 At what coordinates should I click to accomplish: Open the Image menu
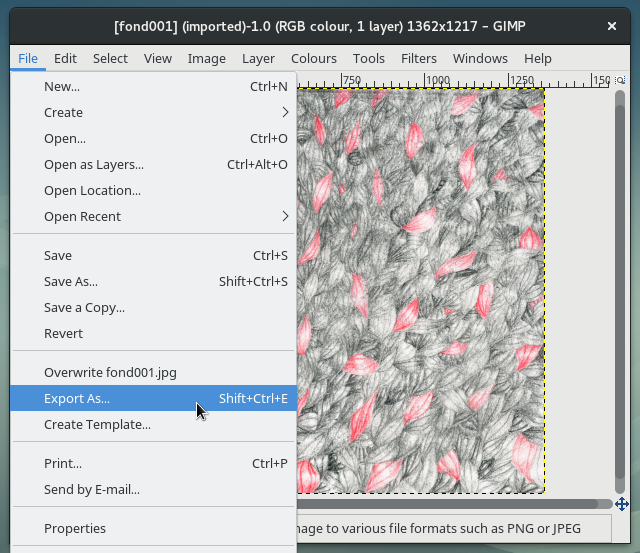[x=207, y=58]
